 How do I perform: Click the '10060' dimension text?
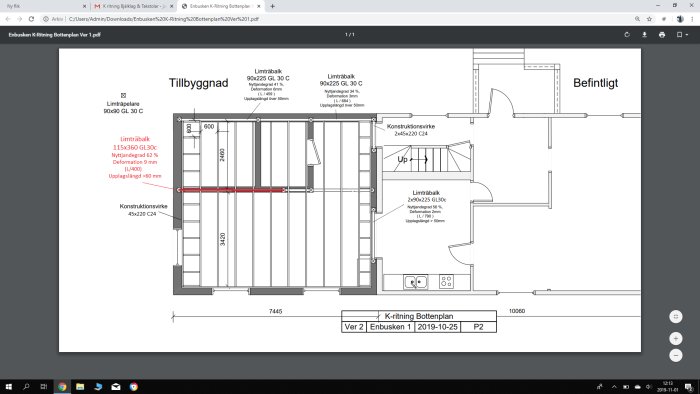coord(517,311)
